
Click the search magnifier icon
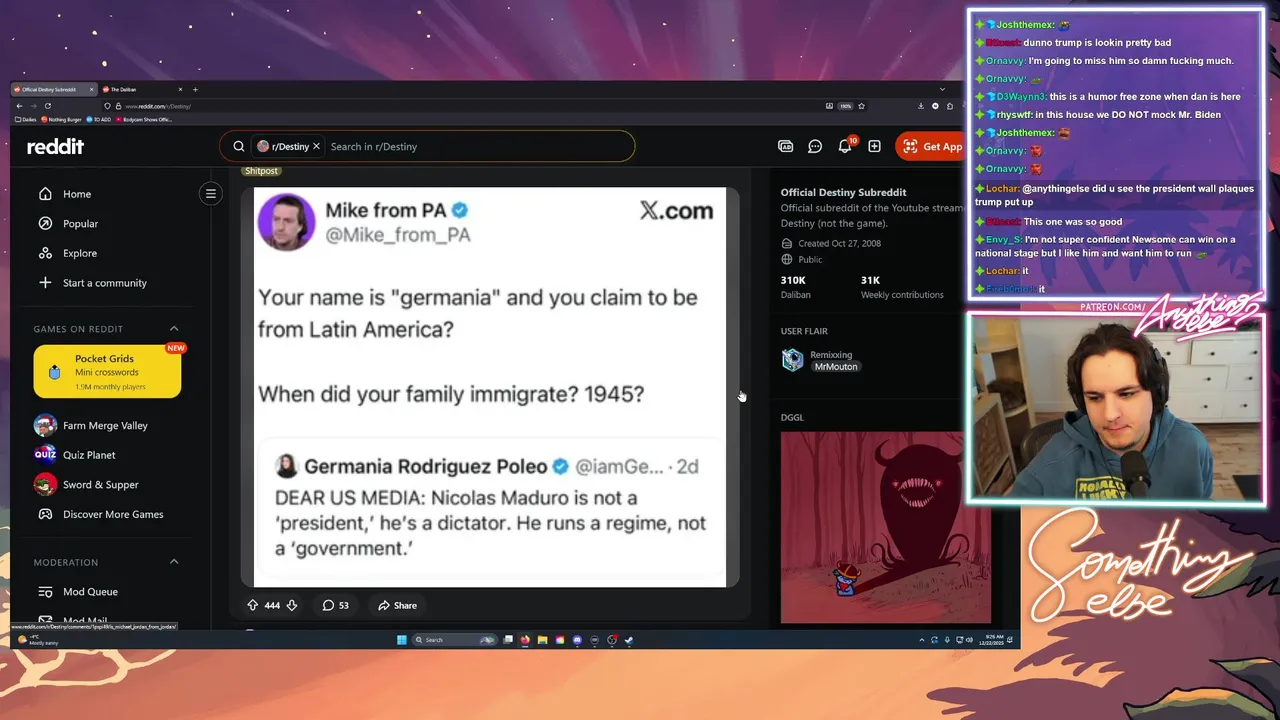tap(239, 146)
